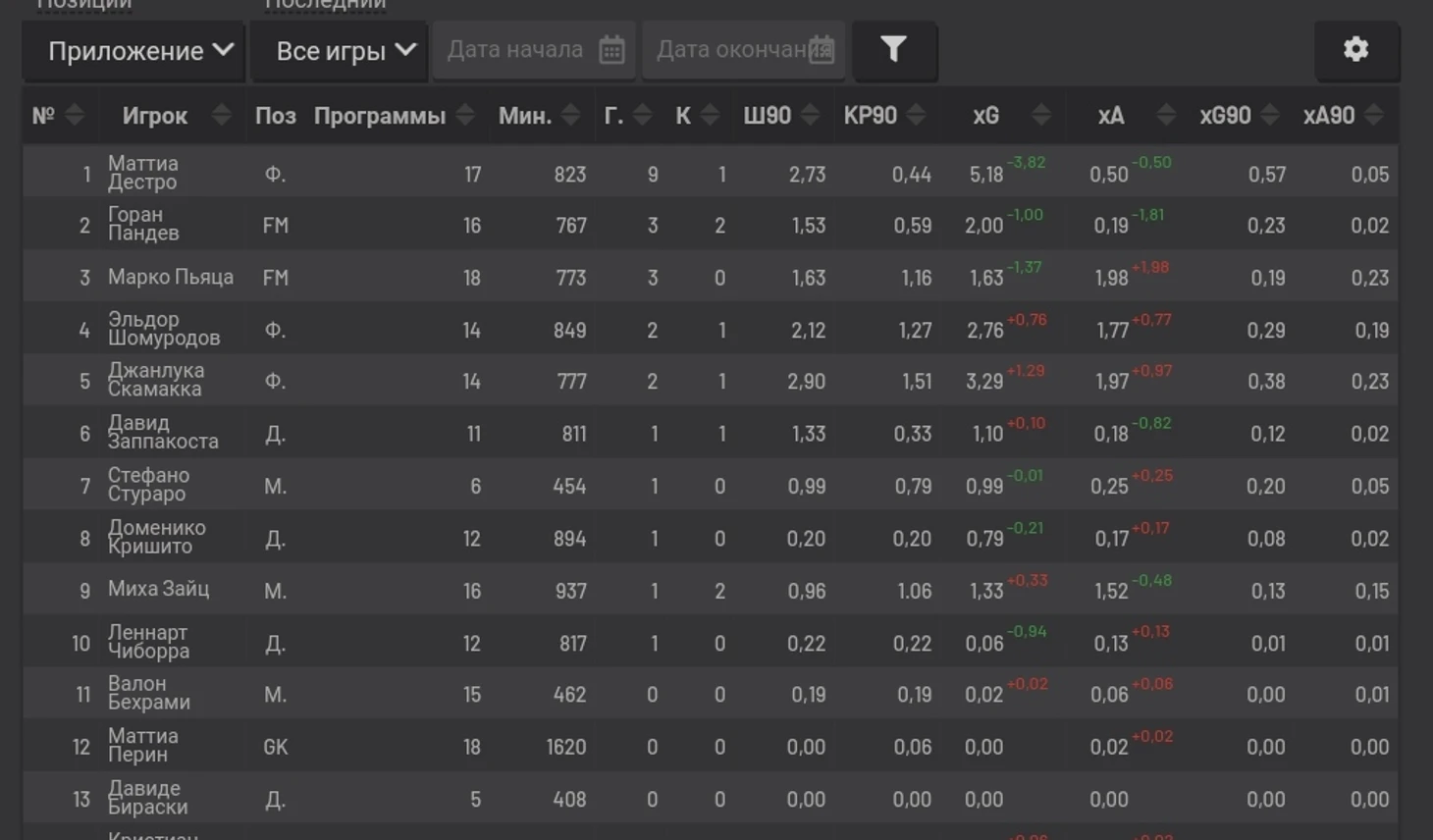Viewport: 1433px width, 840px height.
Task: Sort by Ш90 column arrows
Action: tap(811, 116)
